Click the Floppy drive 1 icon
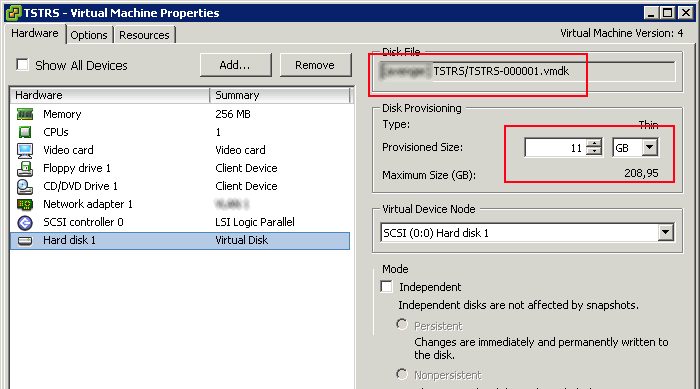Image resolution: width=700 pixels, height=389 pixels. [25, 168]
